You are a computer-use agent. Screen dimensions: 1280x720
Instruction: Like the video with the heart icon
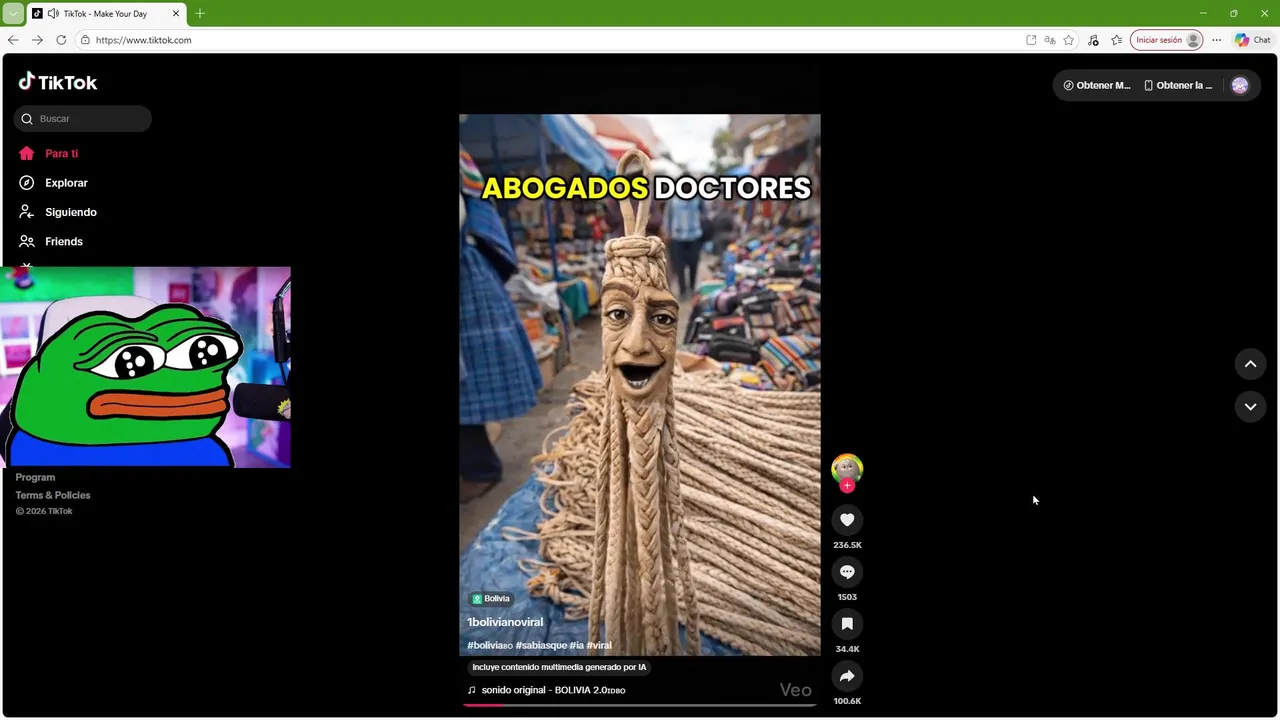[x=847, y=520]
